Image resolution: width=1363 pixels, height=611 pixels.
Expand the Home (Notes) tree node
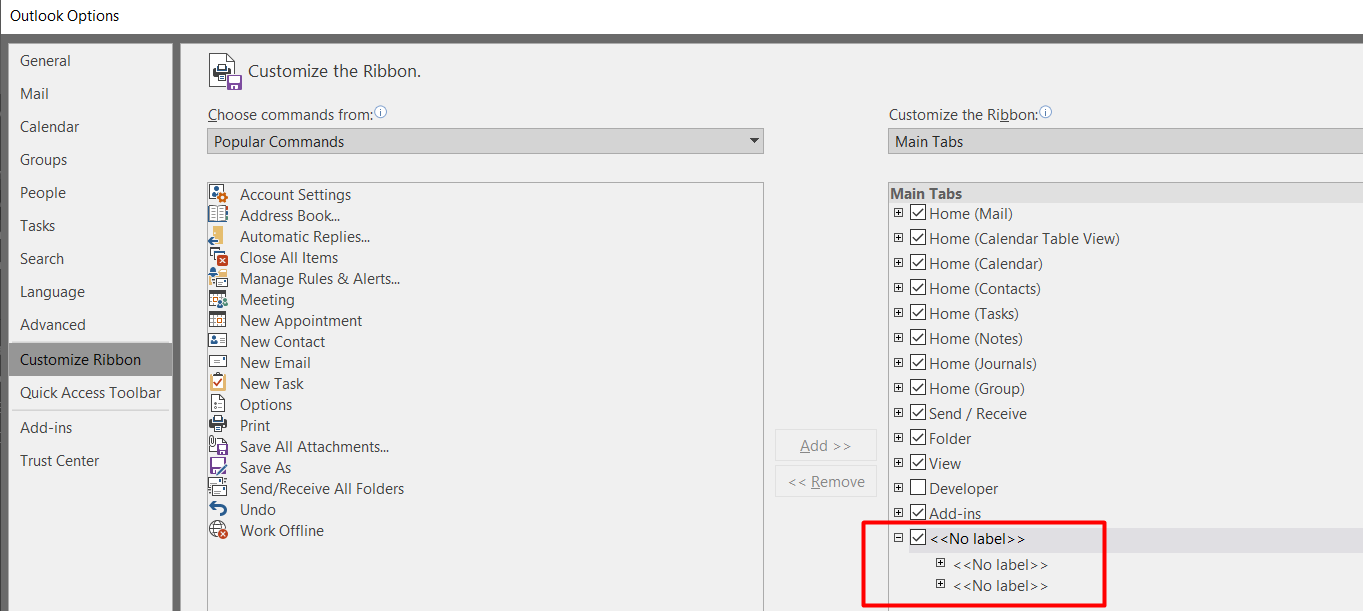[898, 337]
